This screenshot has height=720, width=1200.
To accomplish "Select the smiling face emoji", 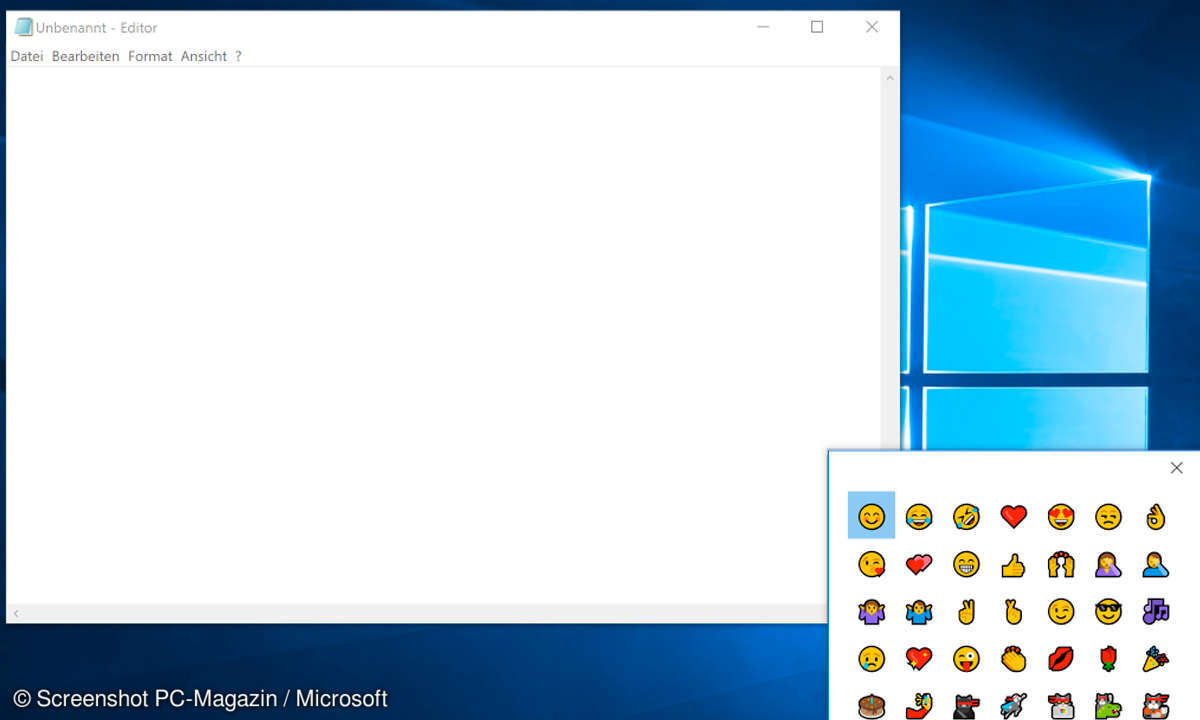I will 871,516.
